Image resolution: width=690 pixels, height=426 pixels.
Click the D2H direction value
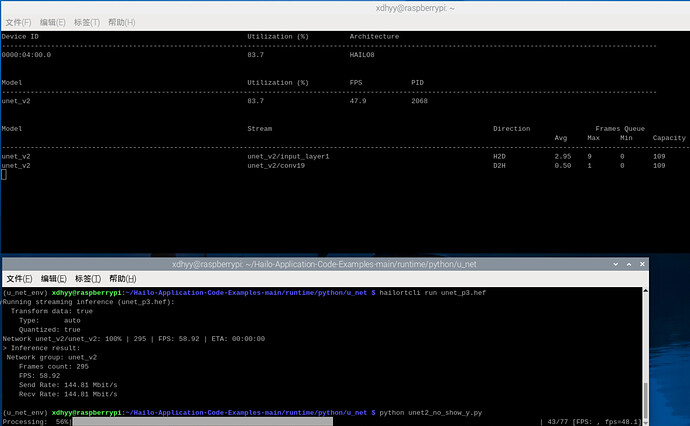click(499, 165)
